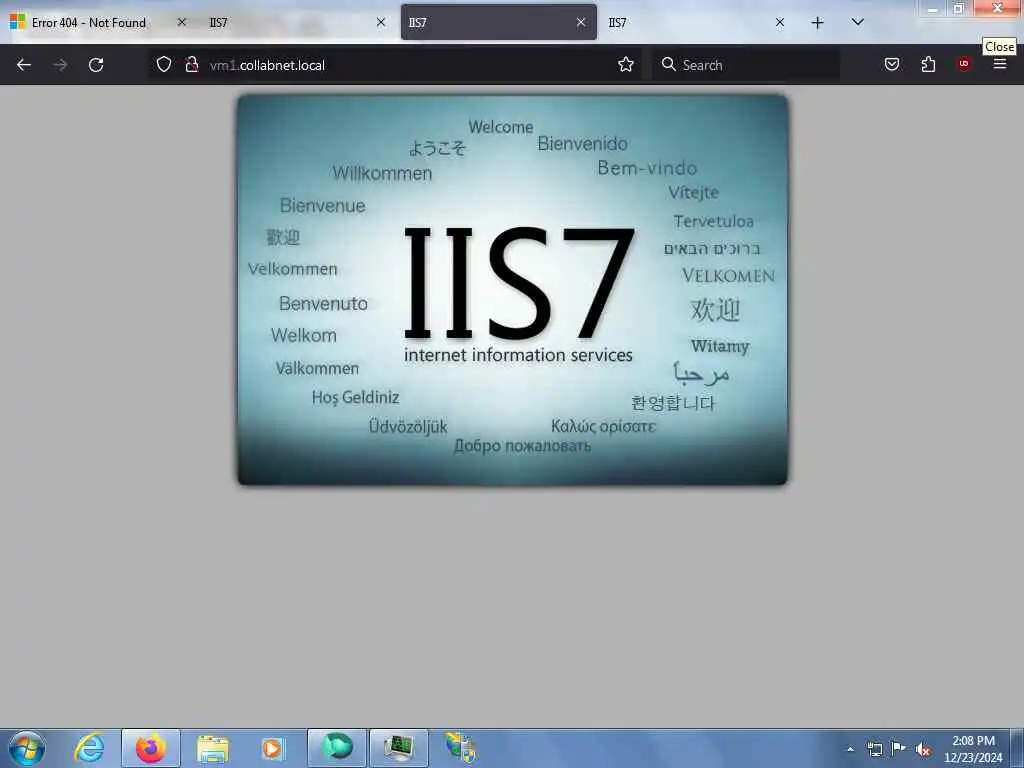
Task: Select the currently active highlighted IIS7 tab
Action: pyautogui.click(x=498, y=23)
